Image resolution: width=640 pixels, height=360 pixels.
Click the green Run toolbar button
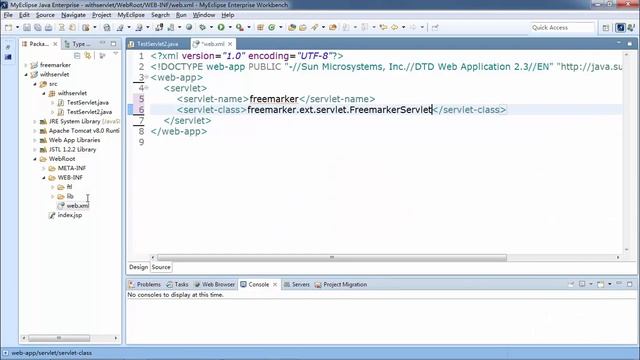point(221,27)
